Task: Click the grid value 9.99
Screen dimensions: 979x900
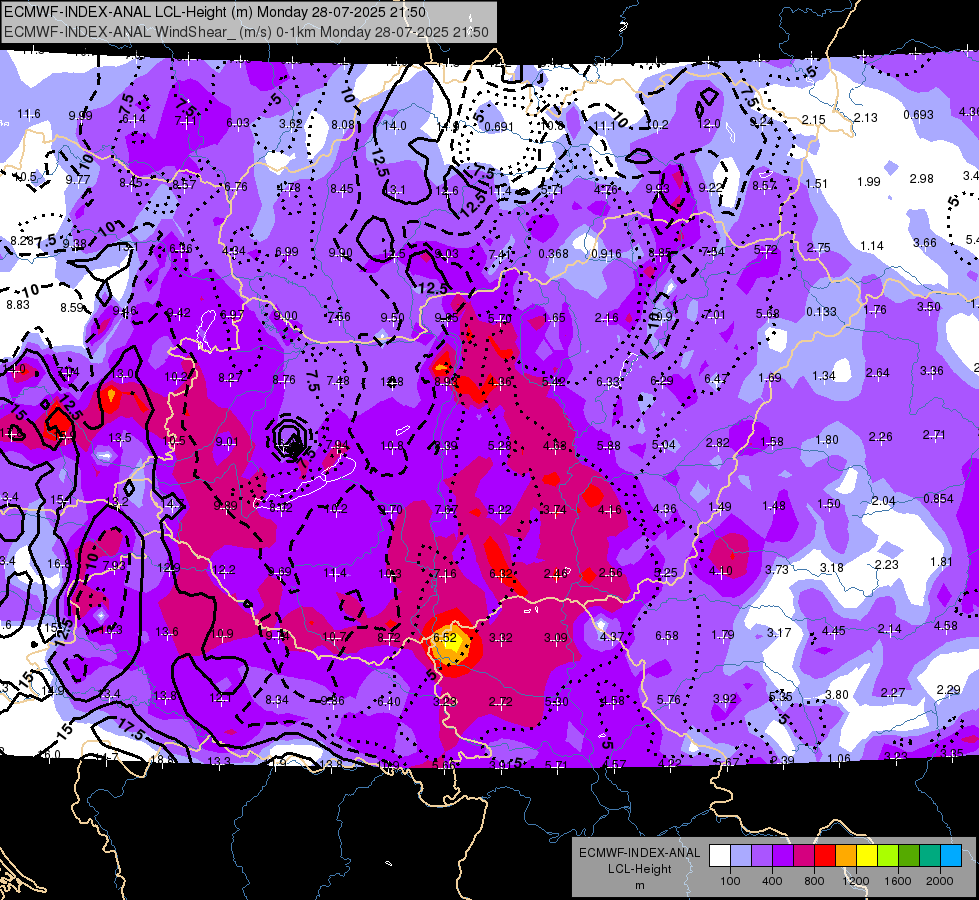Action: coord(81,116)
